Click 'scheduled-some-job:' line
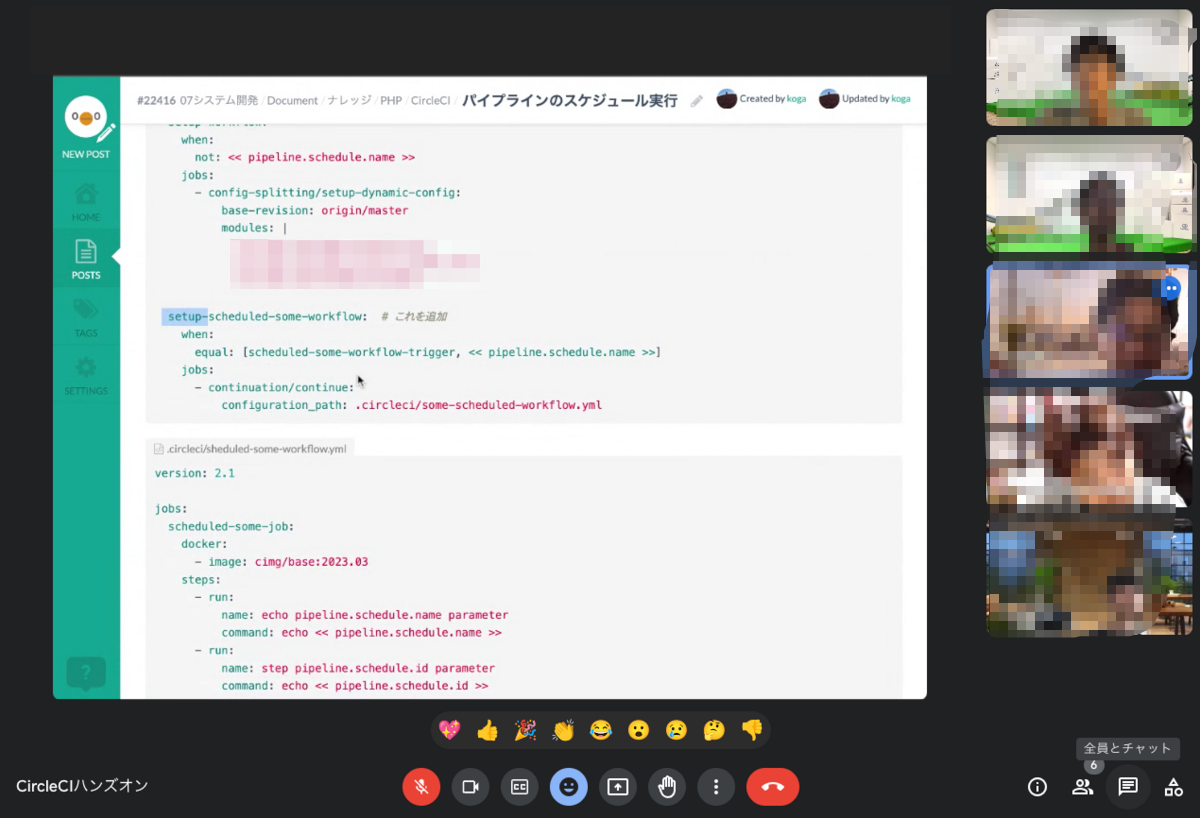1200x818 pixels. click(231, 526)
